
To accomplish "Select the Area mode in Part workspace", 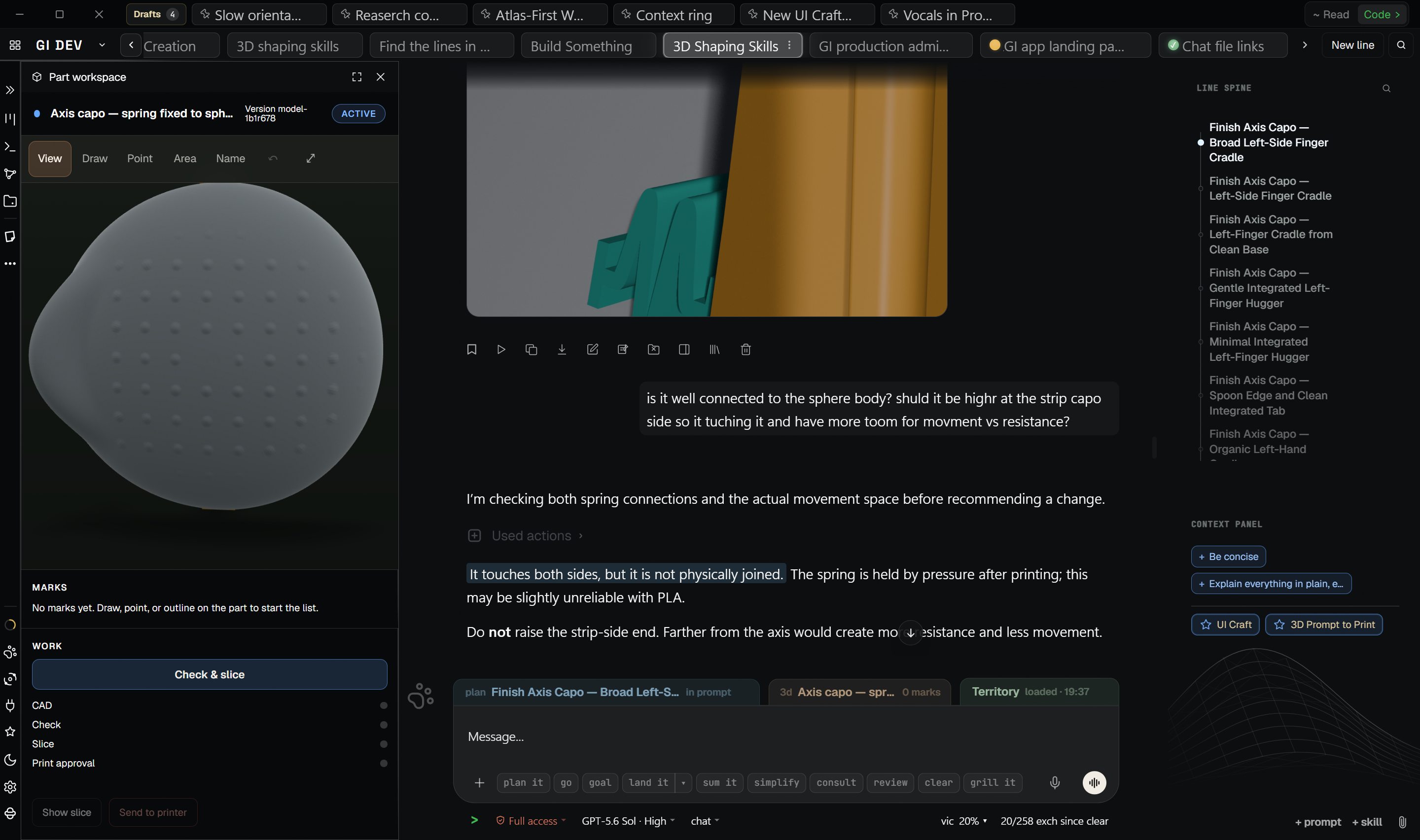I will (184, 159).
